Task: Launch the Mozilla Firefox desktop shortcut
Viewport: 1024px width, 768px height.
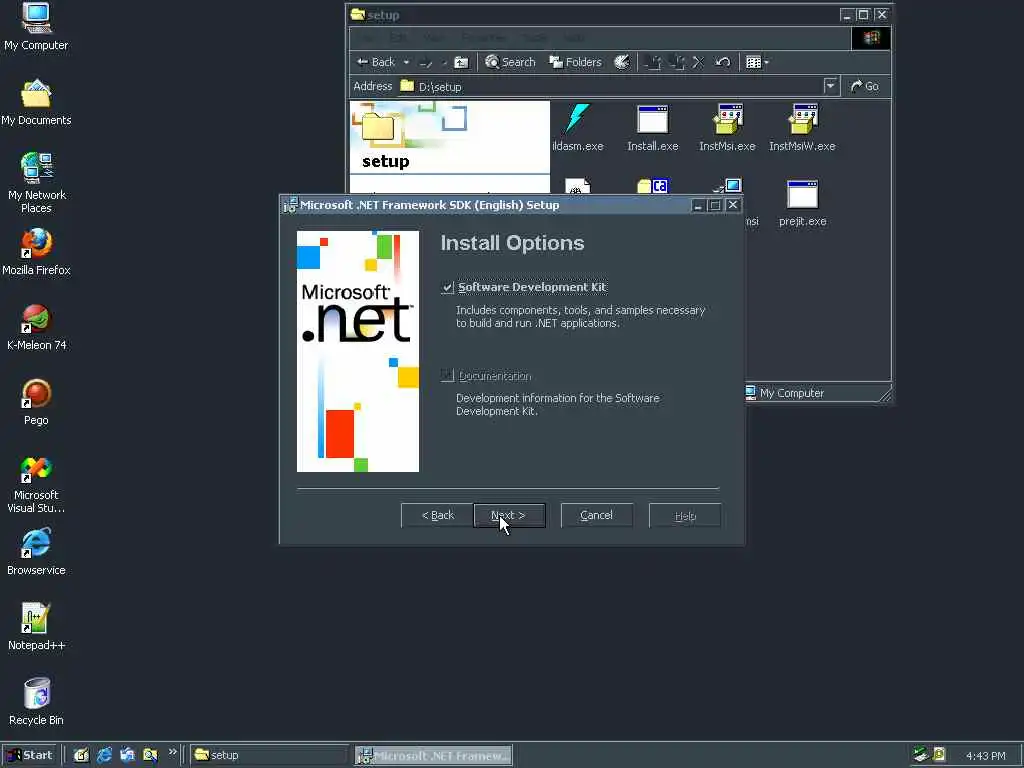Action: tap(36, 252)
